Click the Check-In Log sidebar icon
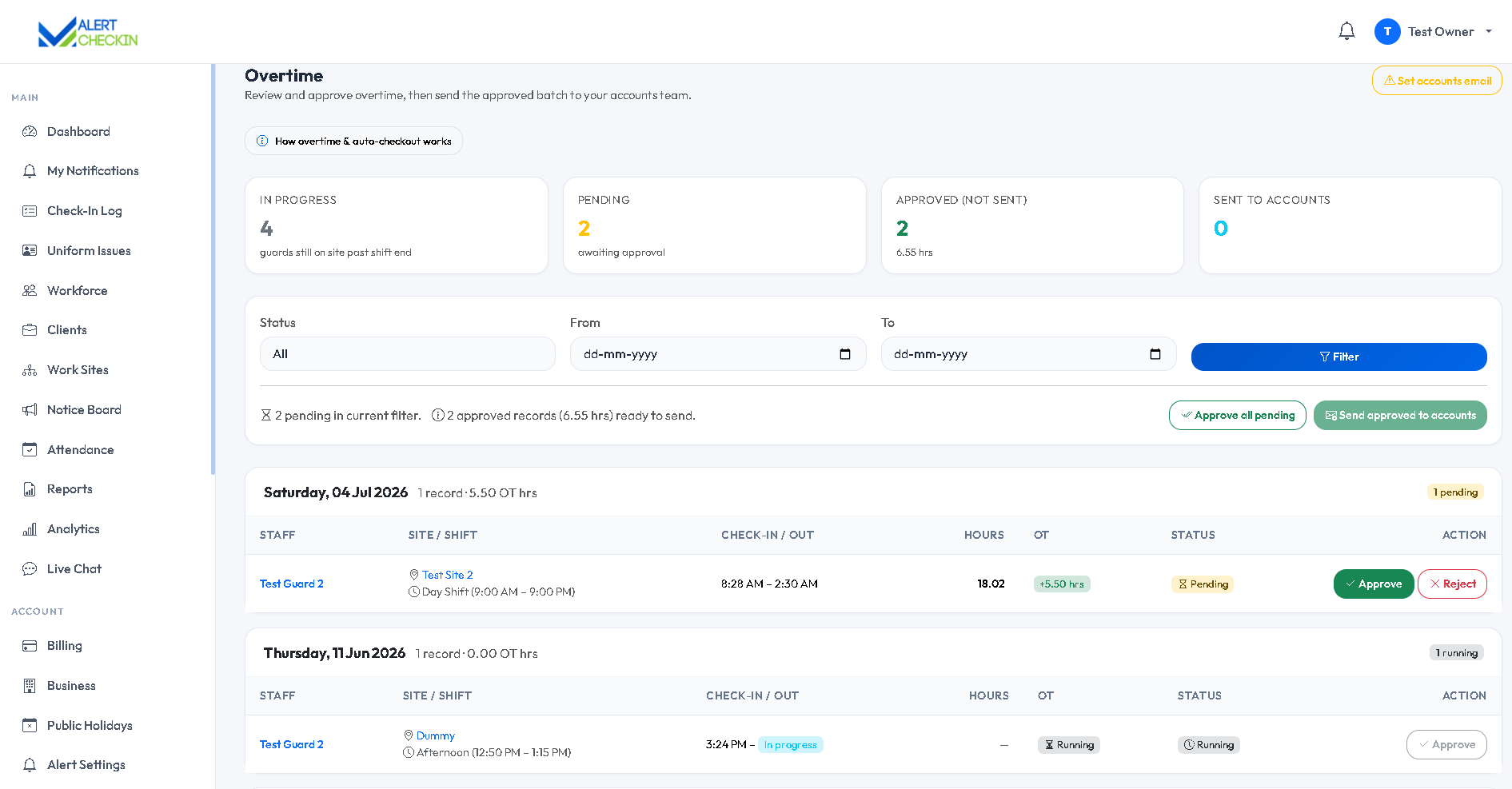 tap(30, 211)
